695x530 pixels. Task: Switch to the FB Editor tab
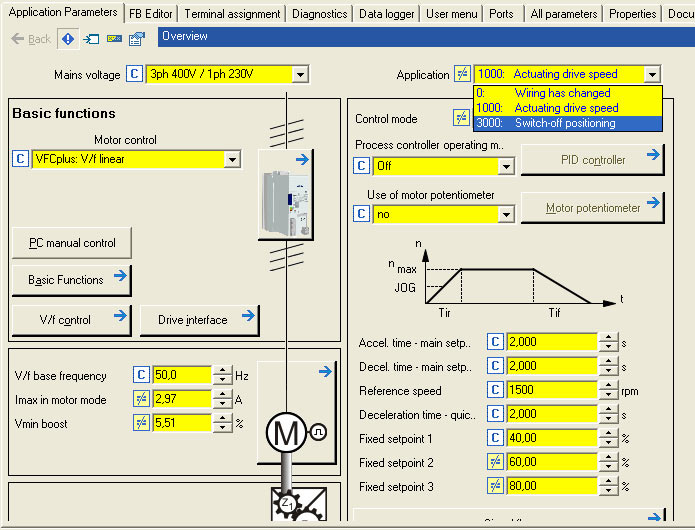[x=150, y=14]
